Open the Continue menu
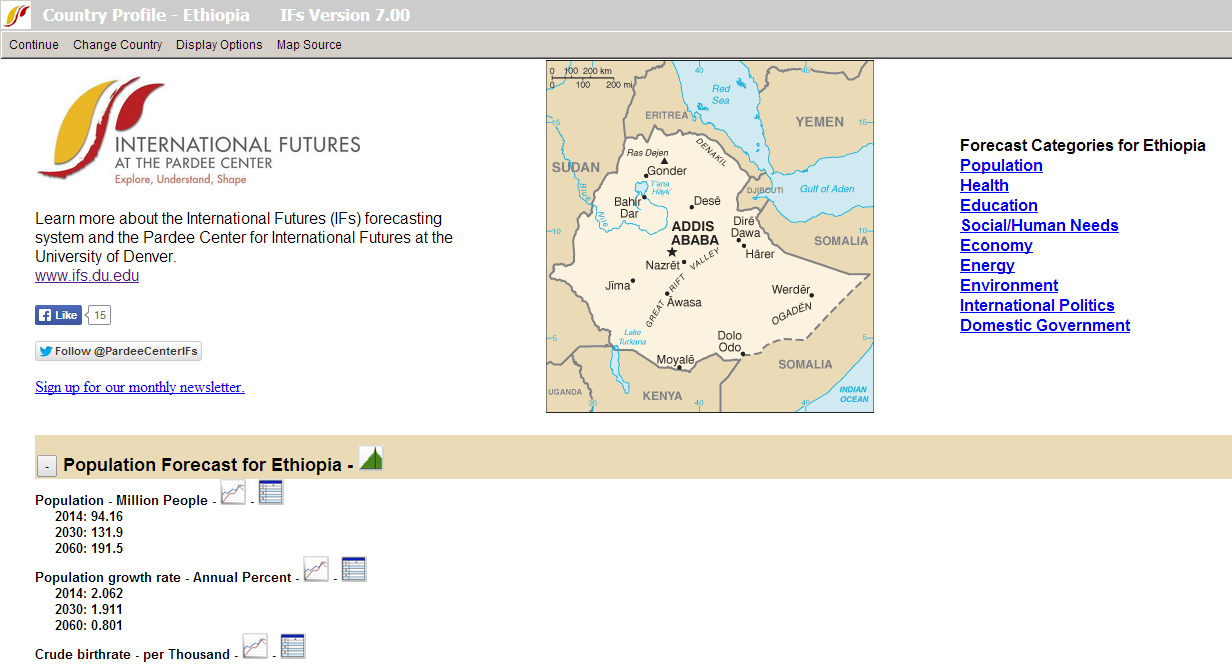The height and width of the screenshot is (665, 1232). point(34,45)
